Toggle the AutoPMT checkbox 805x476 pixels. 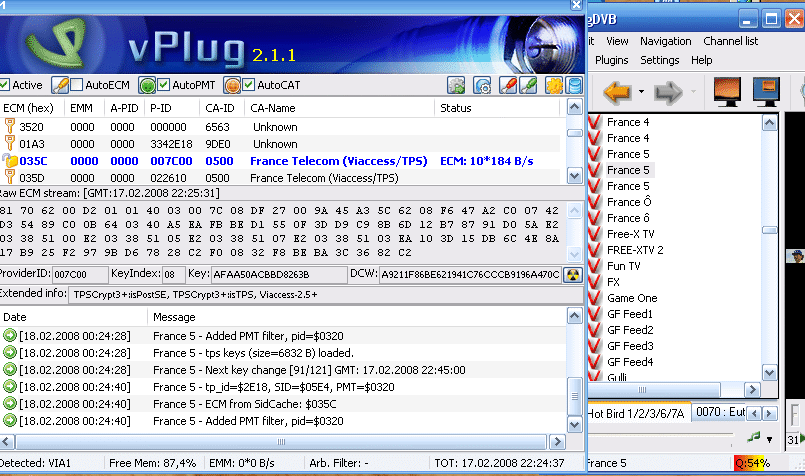tap(164, 85)
